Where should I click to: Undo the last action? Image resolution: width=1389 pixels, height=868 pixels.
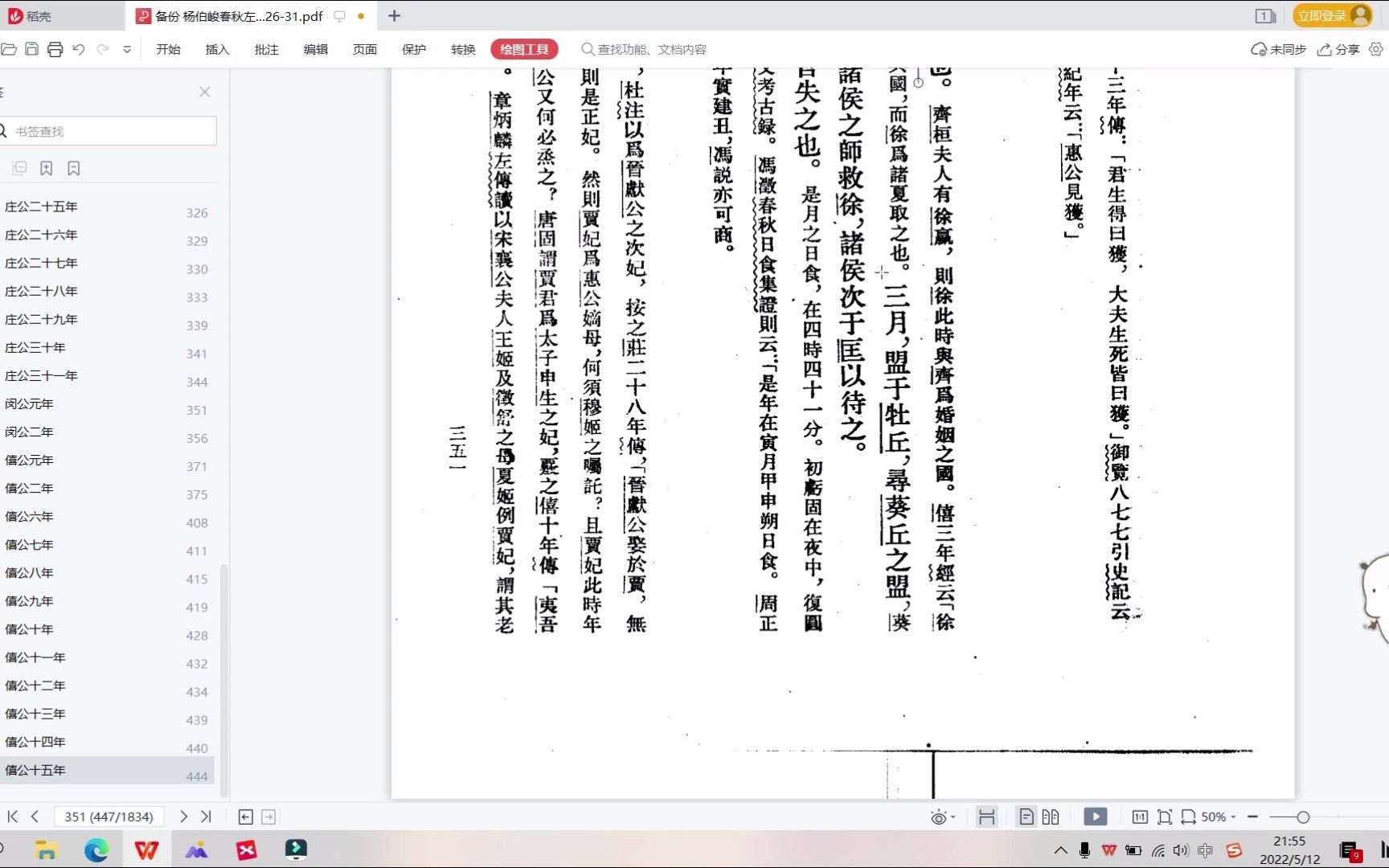click(x=79, y=49)
